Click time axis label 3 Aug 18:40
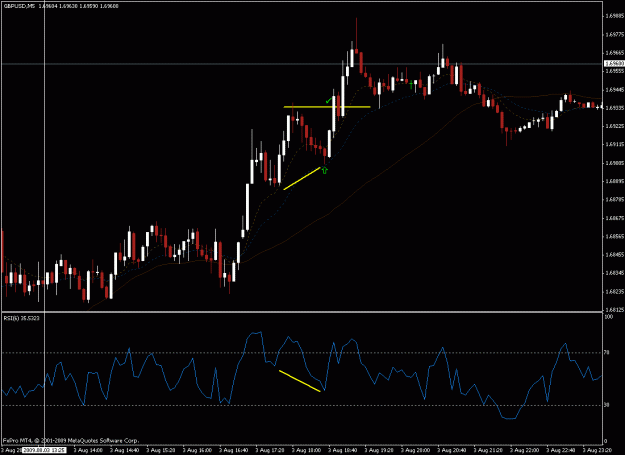 point(342,450)
